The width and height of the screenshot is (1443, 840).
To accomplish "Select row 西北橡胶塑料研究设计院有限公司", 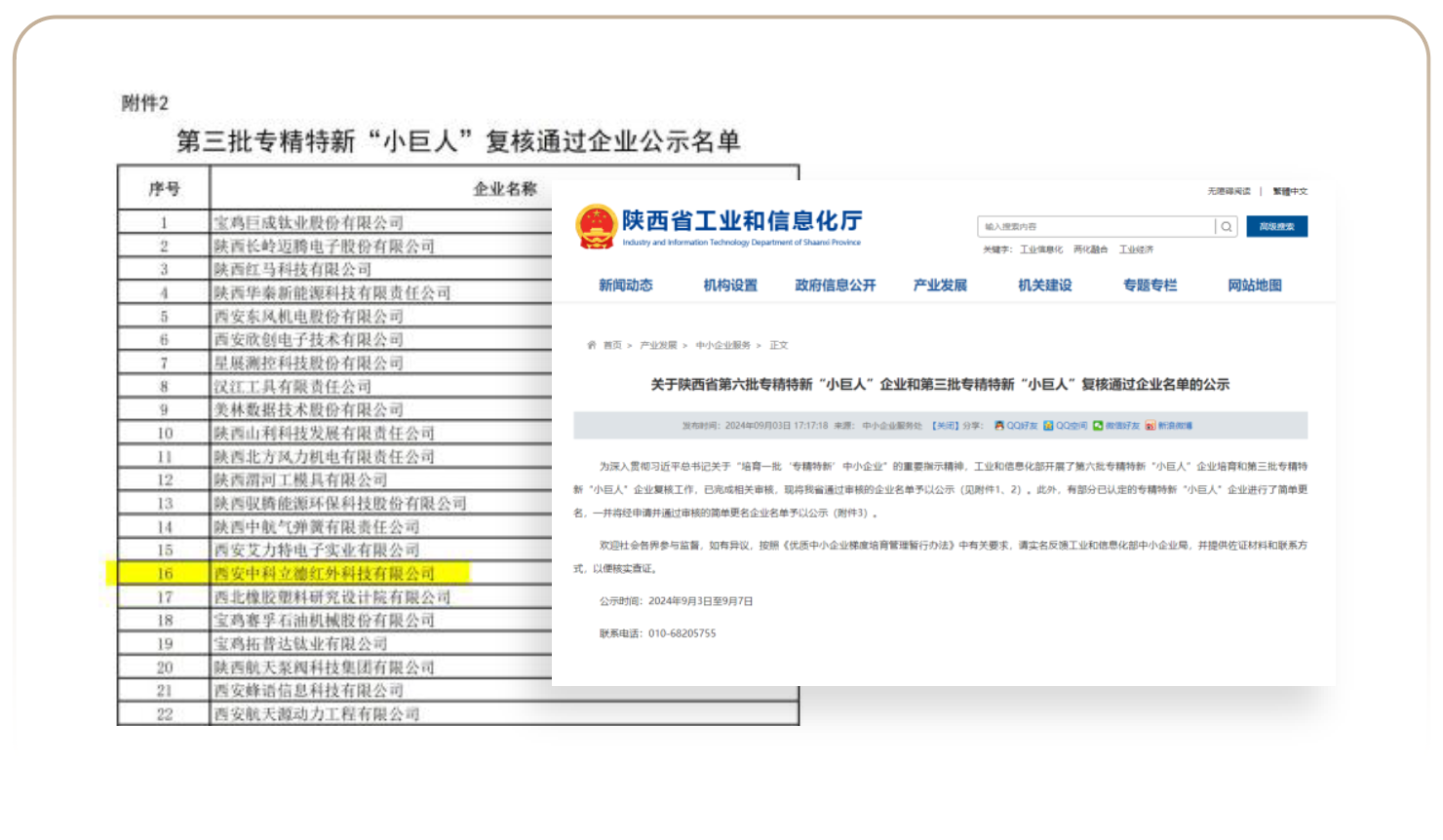I will click(331, 597).
